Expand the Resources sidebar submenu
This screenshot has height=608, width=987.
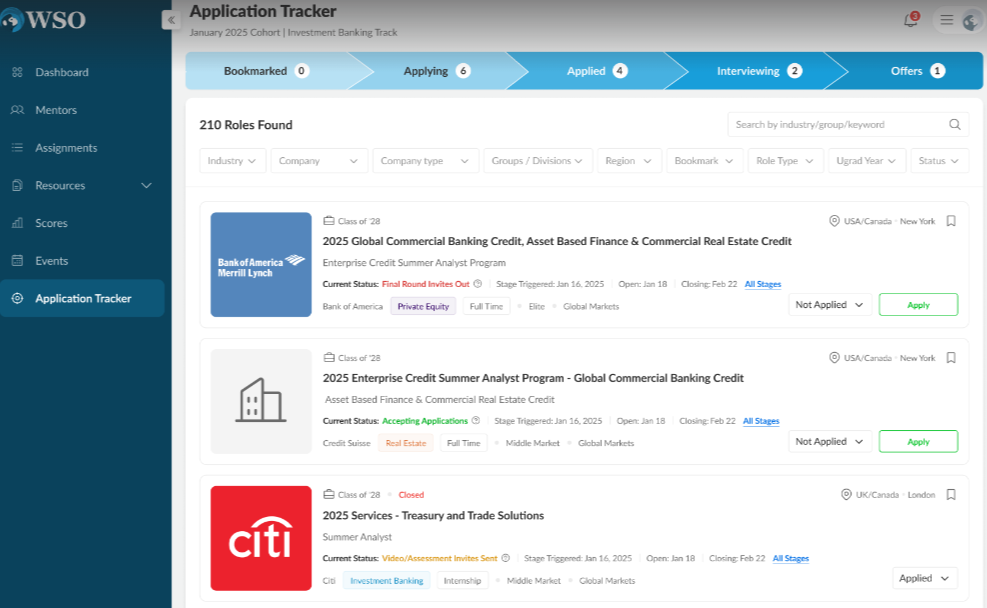point(146,186)
